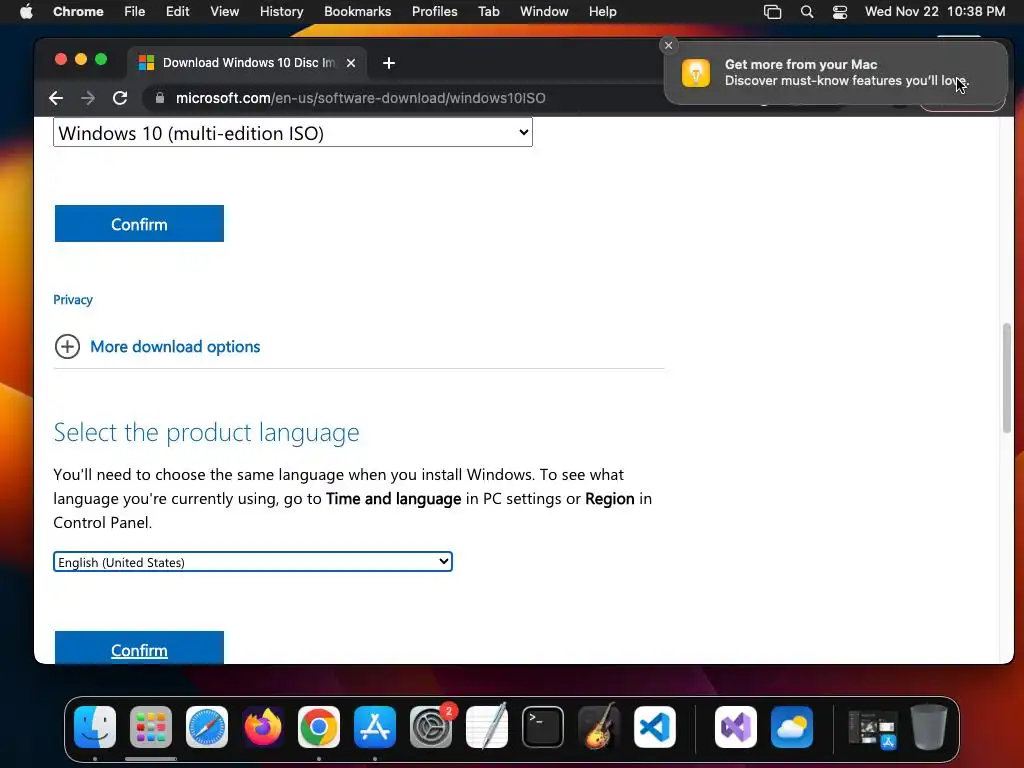This screenshot has width=1024, height=768.
Task: Go forward to next page
Action: [88, 98]
